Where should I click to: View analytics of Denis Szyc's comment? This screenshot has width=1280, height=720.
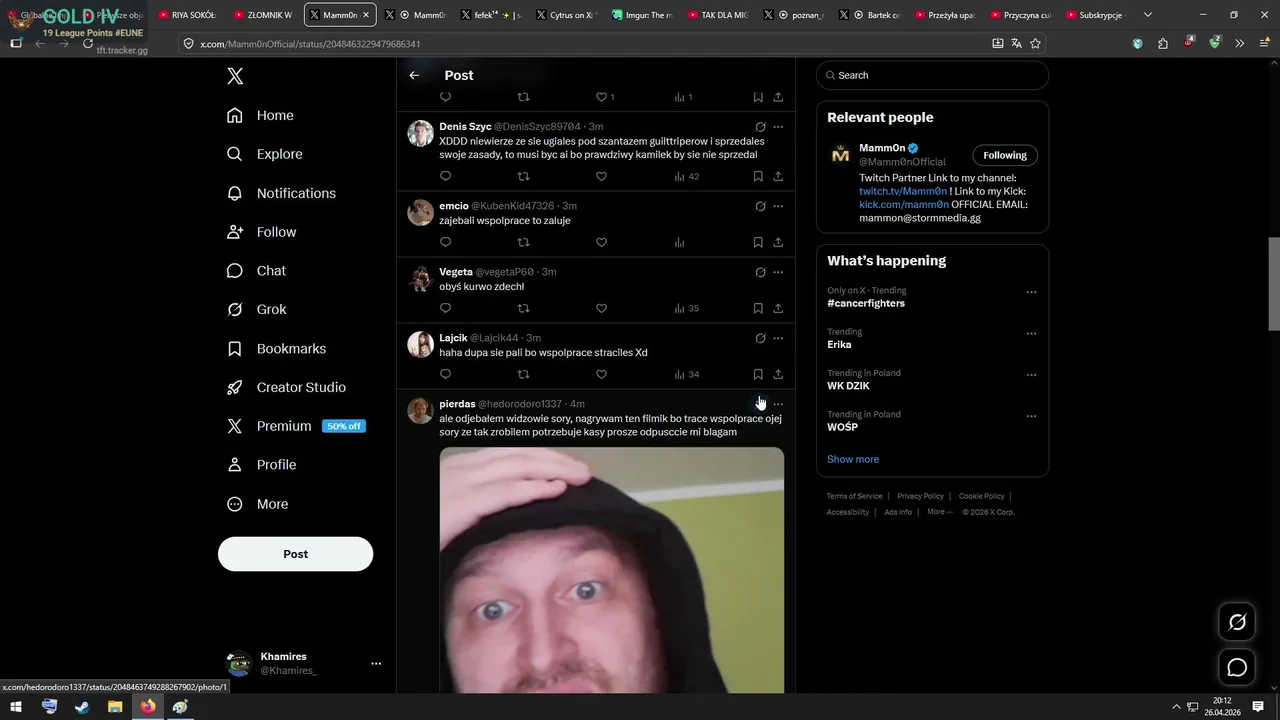point(686,177)
